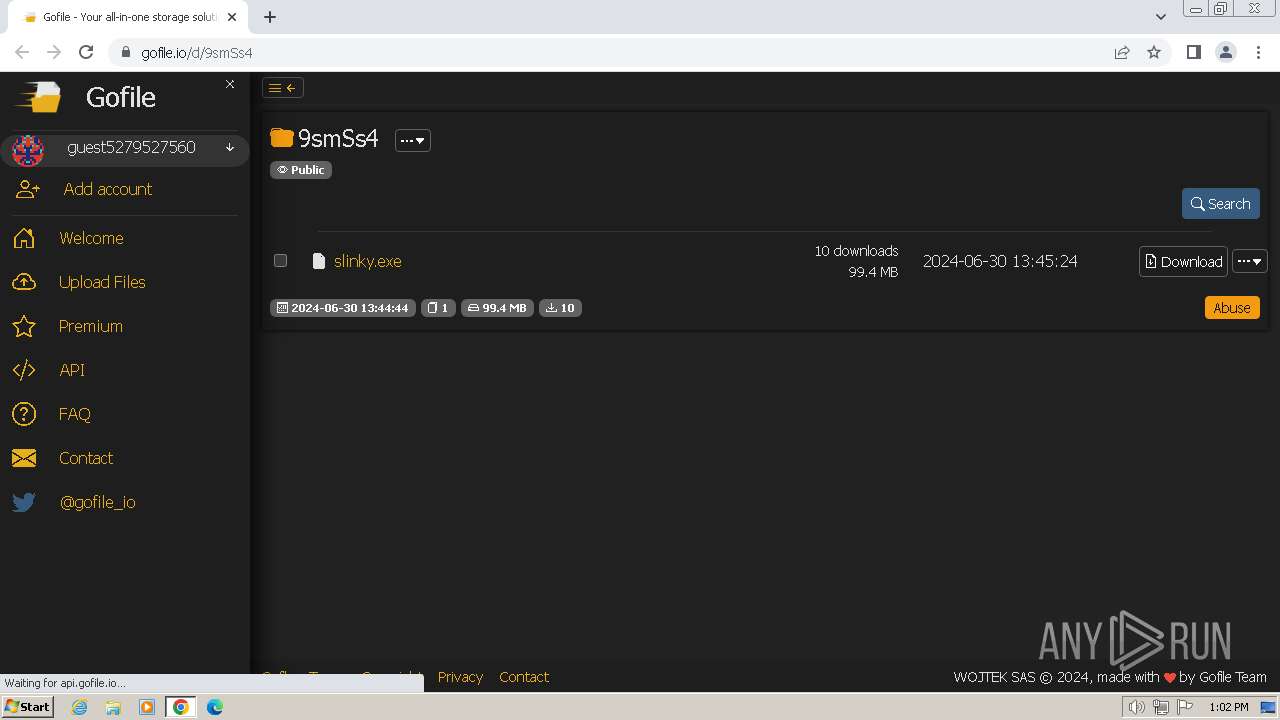Click the Download button for slinky.exe
Image resolution: width=1280 pixels, height=720 pixels.
click(1183, 261)
